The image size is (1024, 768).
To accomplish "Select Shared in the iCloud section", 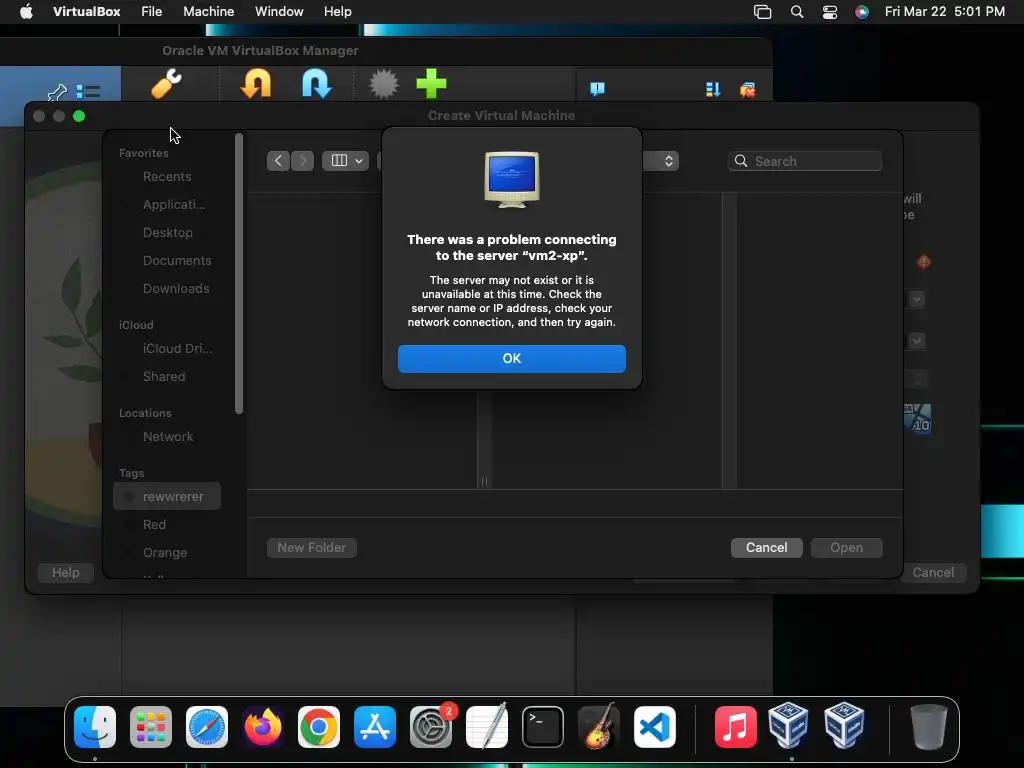I will 164,377.
